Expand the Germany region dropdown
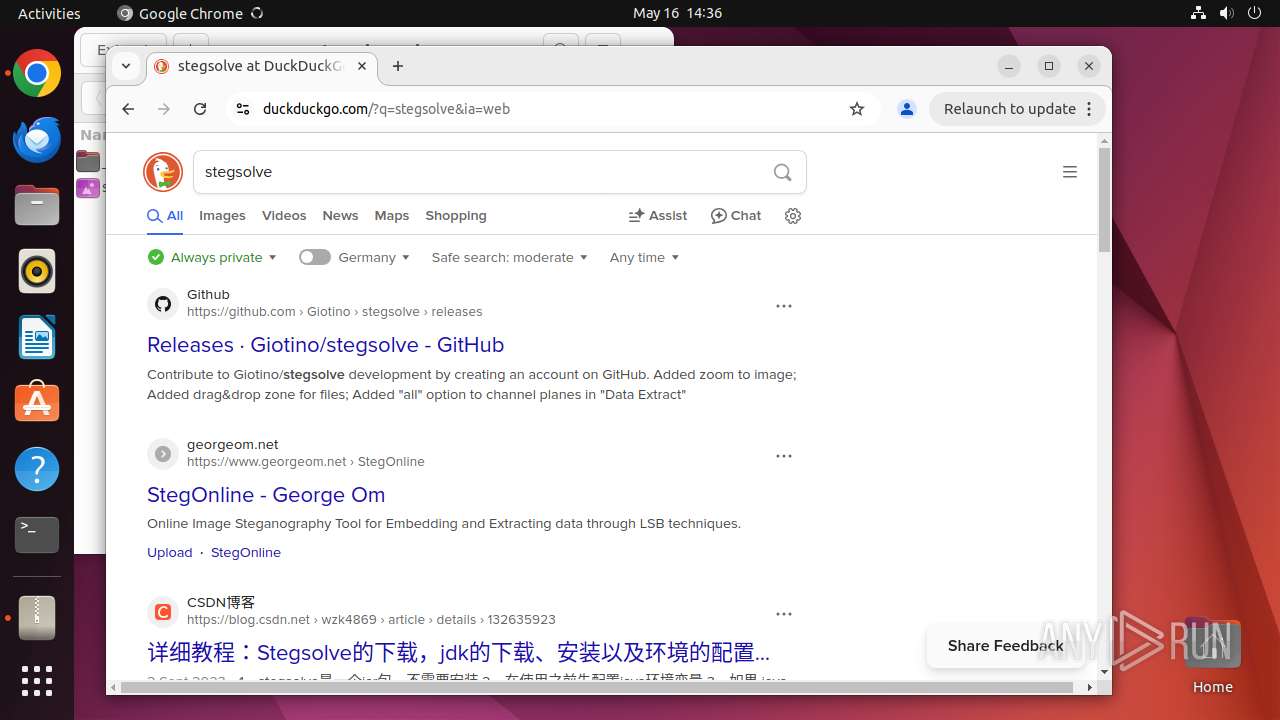This screenshot has height=720, width=1280. tap(375, 257)
